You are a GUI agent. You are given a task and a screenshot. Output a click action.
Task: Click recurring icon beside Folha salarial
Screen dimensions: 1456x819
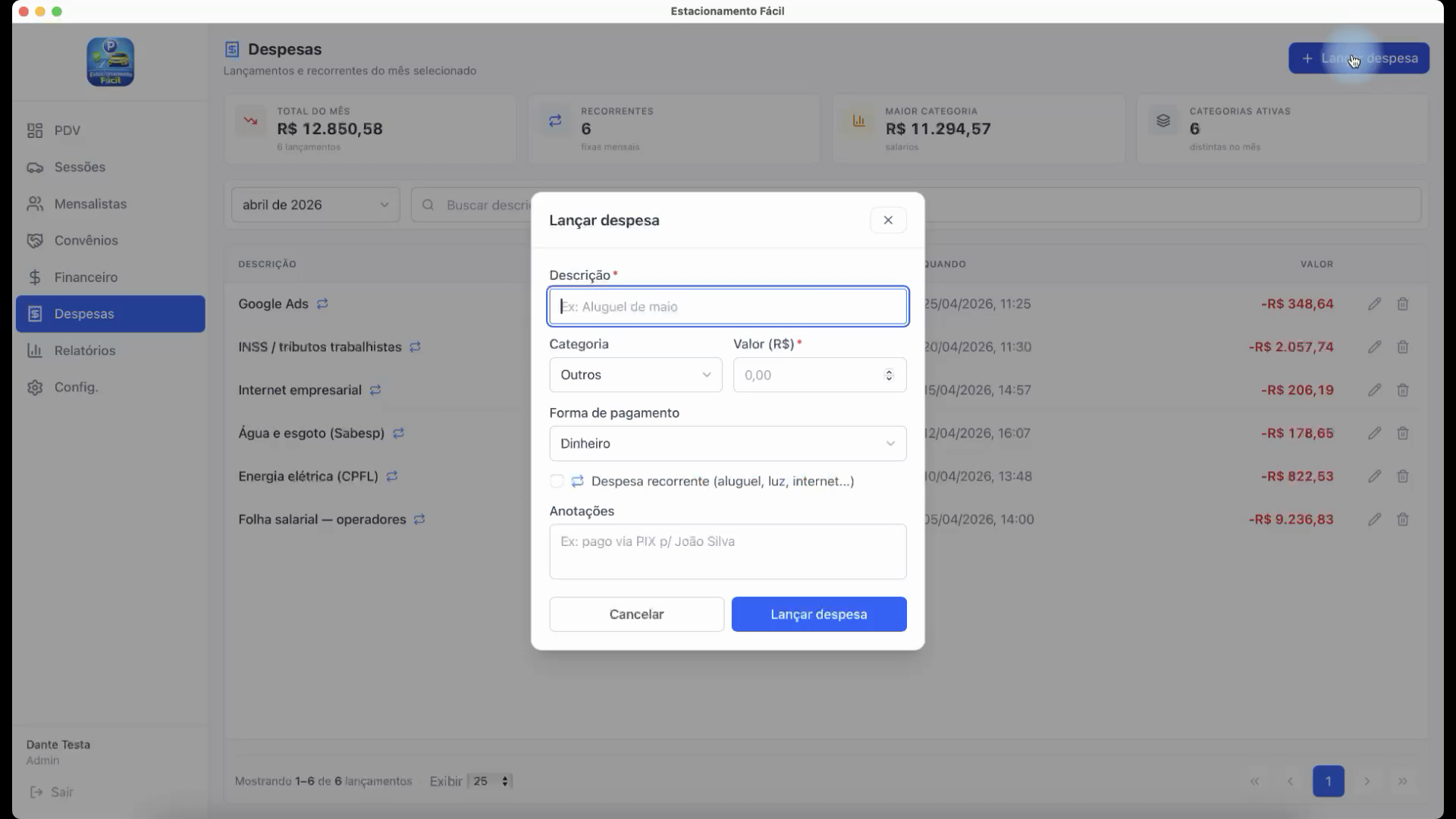coord(419,519)
